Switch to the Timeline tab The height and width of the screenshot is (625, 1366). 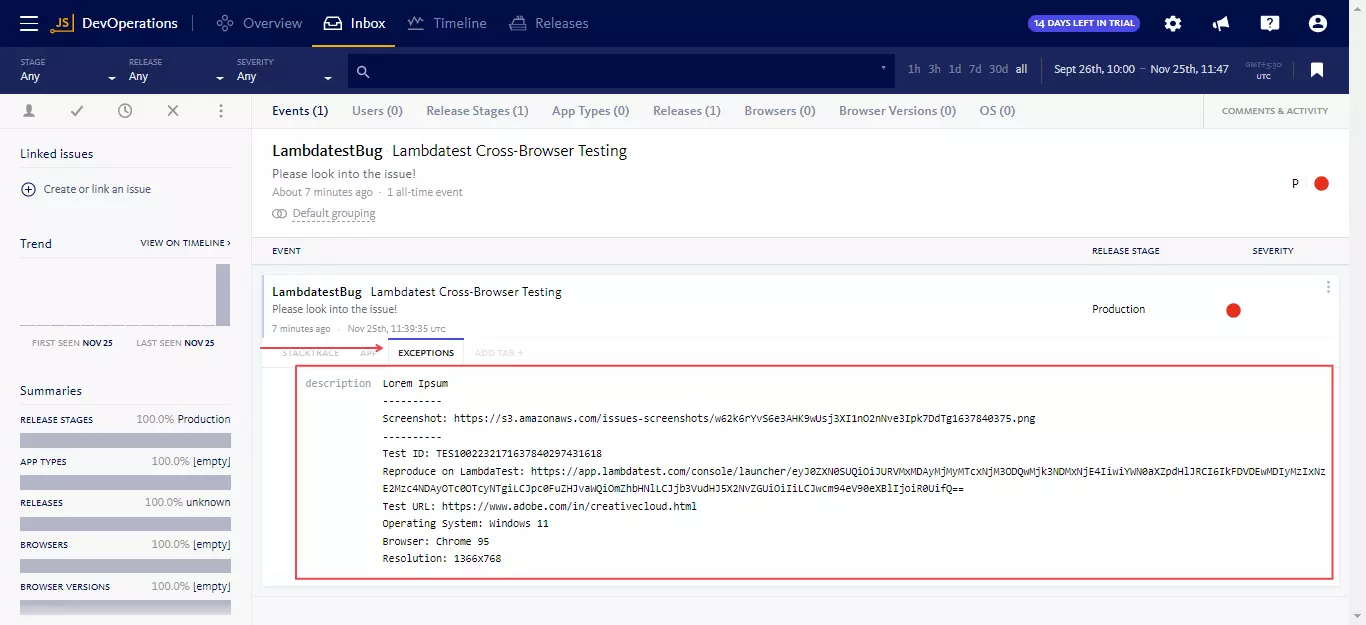pyautogui.click(x=446, y=23)
